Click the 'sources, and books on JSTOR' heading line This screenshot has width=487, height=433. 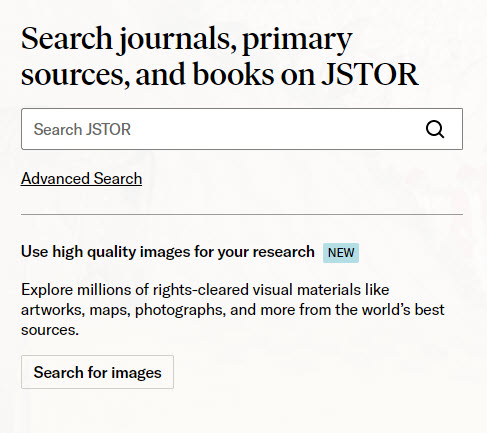pos(220,74)
